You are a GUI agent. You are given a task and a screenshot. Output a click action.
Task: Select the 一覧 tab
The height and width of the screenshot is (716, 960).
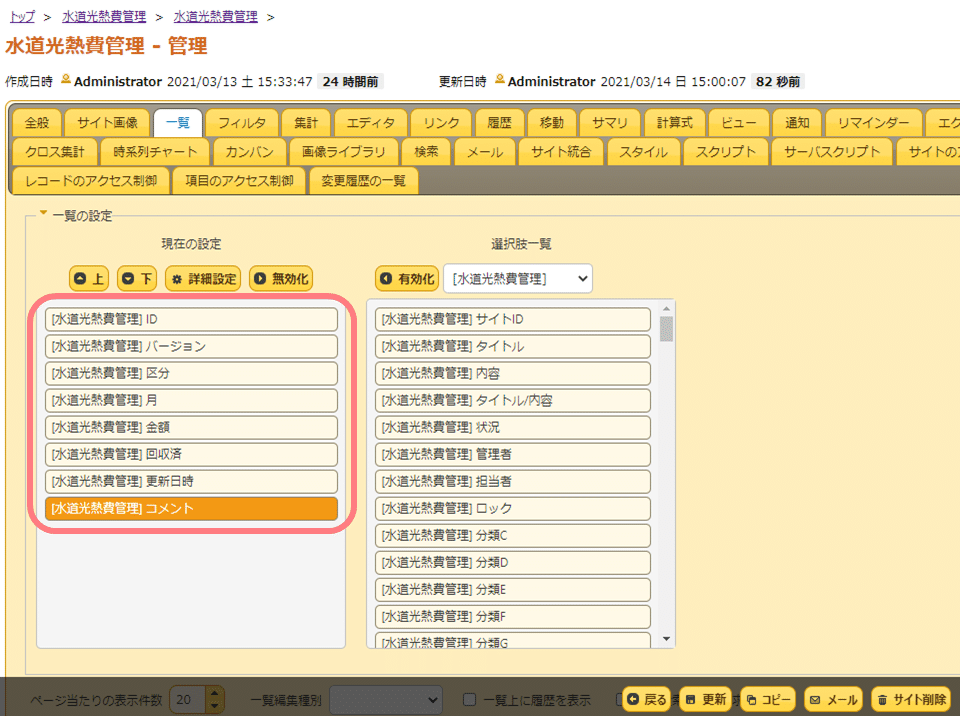pyautogui.click(x=178, y=123)
